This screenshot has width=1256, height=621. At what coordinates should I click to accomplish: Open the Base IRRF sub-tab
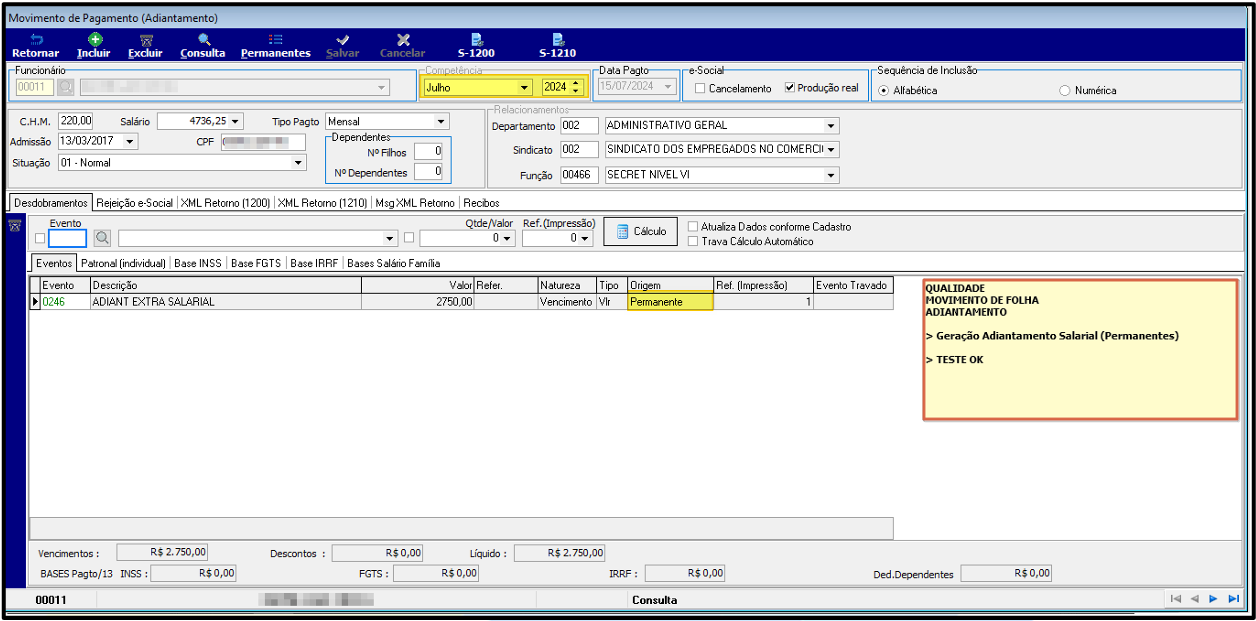(315, 263)
